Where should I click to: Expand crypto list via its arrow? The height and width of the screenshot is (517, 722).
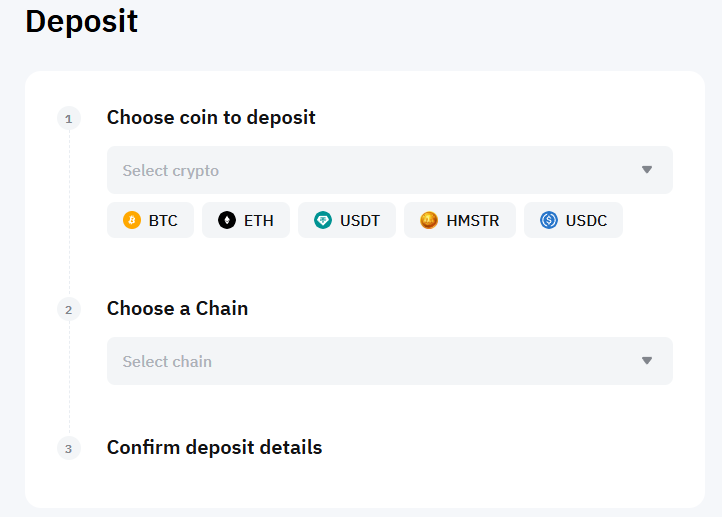click(x=647, y=170)
